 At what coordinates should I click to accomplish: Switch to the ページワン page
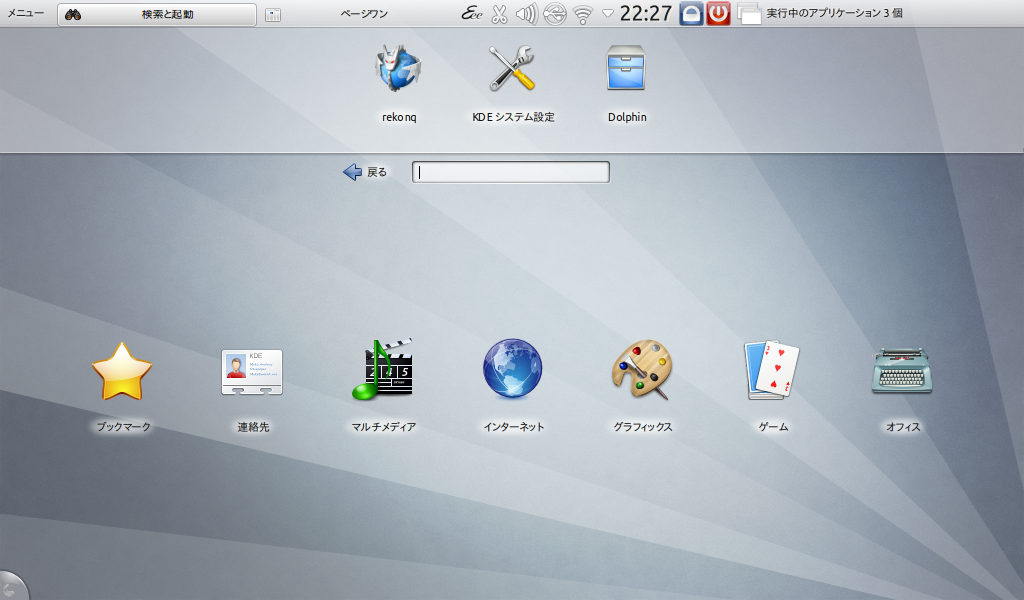tap(364, 14)
